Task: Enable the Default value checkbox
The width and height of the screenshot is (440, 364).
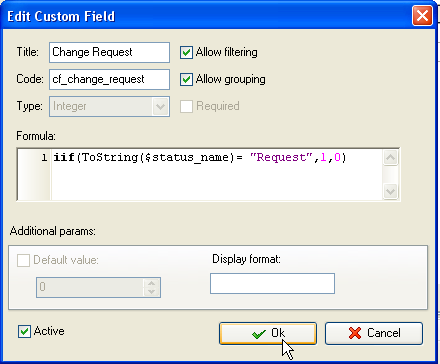Action: point(23,260)
